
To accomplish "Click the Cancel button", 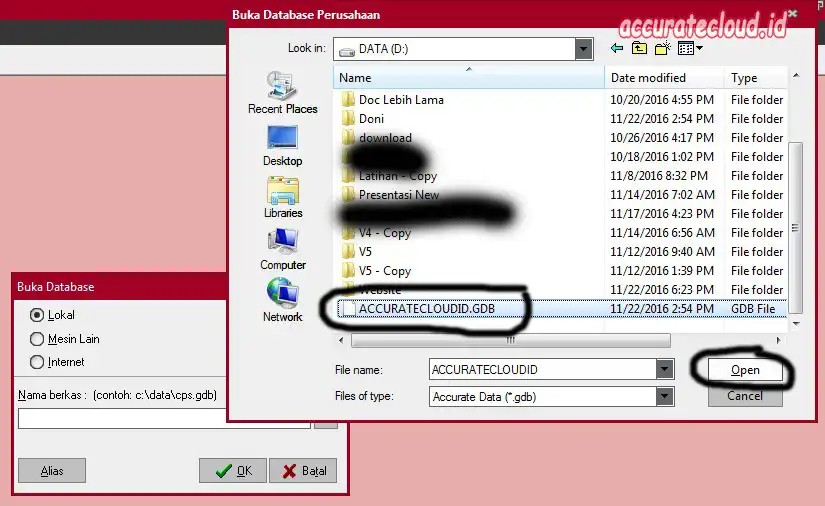I will point(745,396).
